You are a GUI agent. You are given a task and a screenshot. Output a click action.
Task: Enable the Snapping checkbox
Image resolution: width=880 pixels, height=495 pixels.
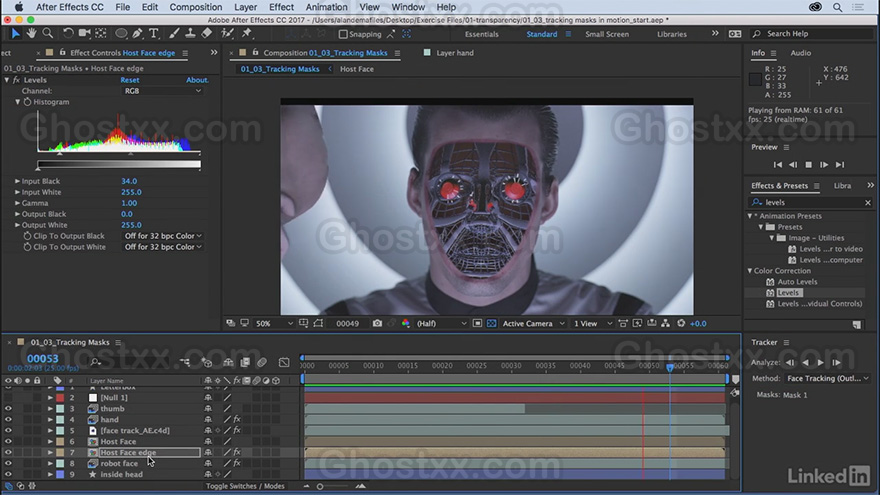pyautogui.click(x=343, y=34)
